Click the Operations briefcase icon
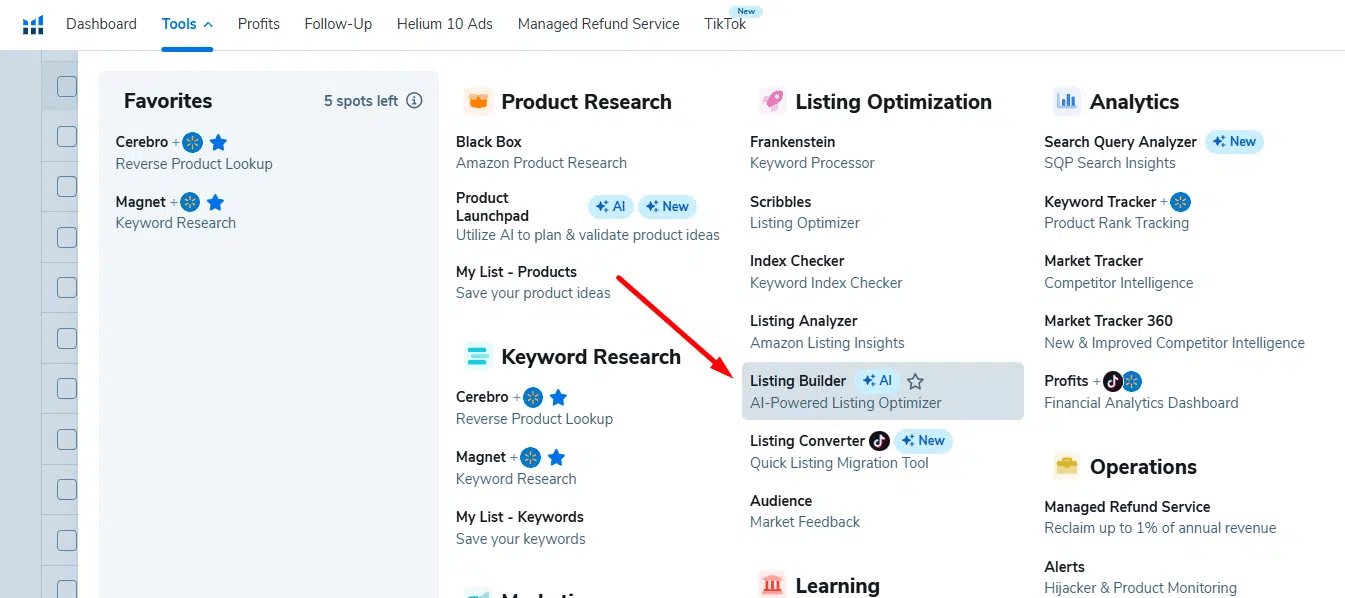Image resolution: width=1345 pixels, height=598 pixels. [1067, 466]
